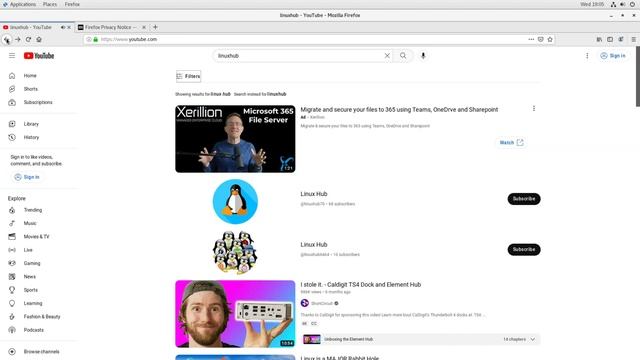Close the Firefox Privacy Notice tab
The height and width of the screenshot is (360, 640).
pos(144,27)
